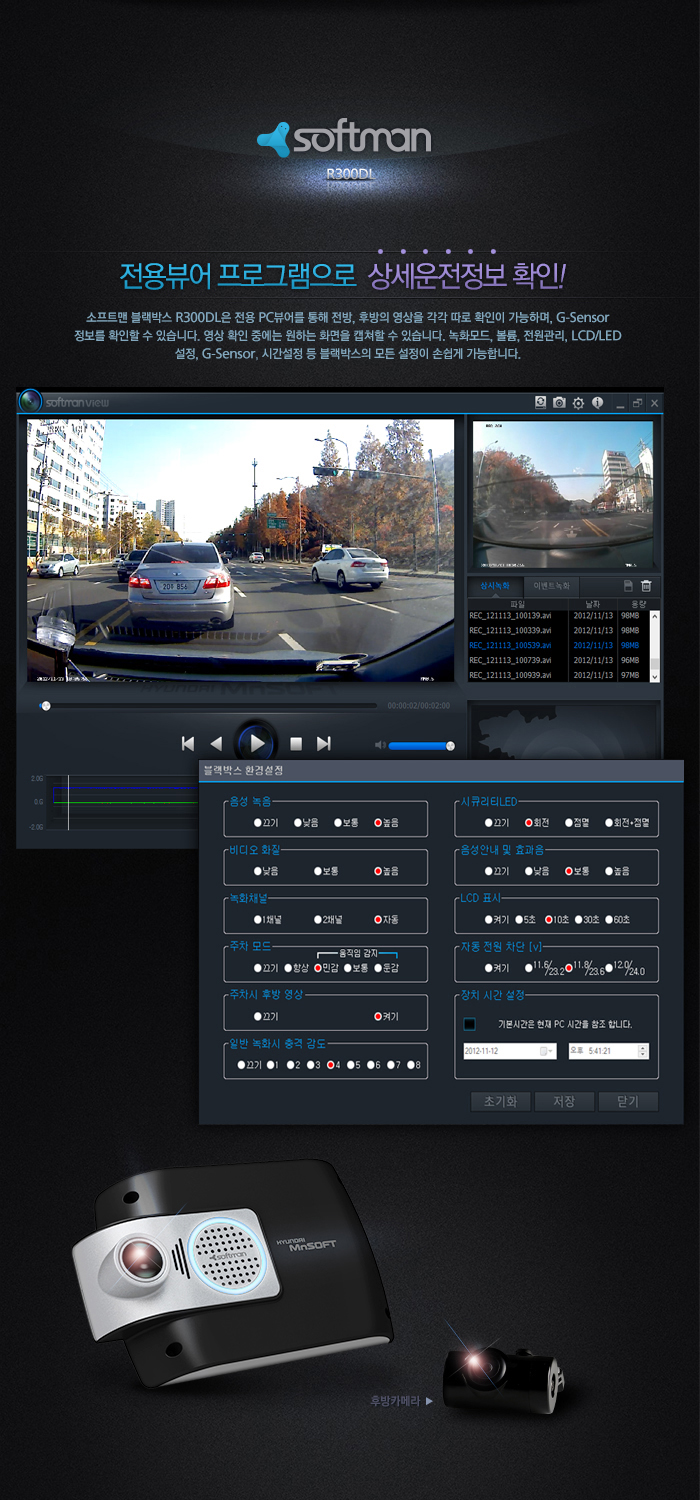Screen dimensions: 700x1500
Task: Select 1채널 under 녹화채널
Action: point(258,919)
